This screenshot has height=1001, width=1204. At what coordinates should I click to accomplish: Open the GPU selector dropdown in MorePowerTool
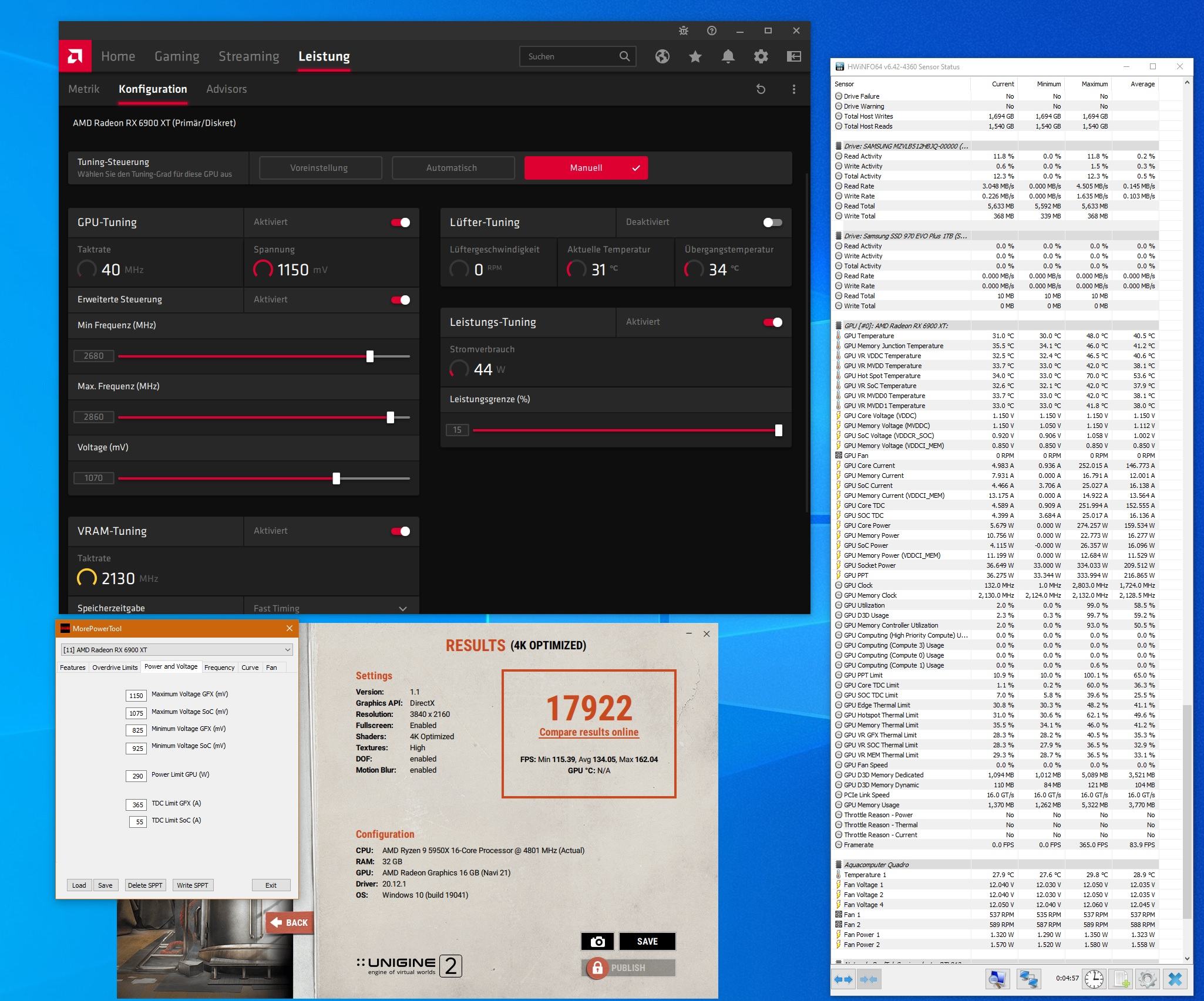177,650
